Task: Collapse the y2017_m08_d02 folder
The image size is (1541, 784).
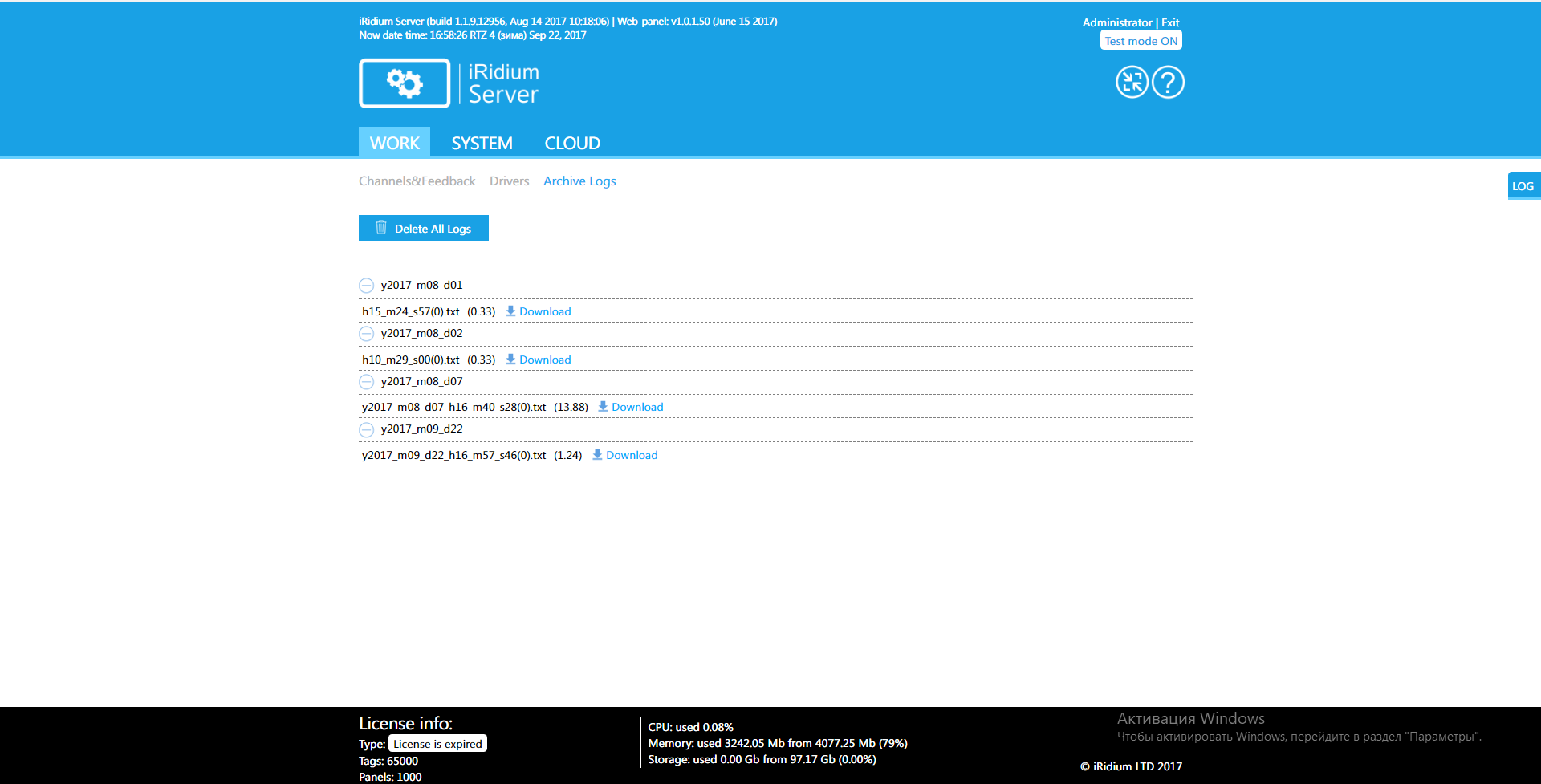Action: pyautogui.click(x=367, y=334)
